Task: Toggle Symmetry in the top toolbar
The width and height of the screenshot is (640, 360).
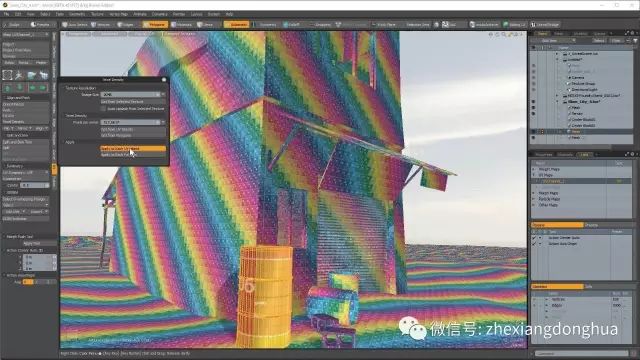Action: pos(265,24)
